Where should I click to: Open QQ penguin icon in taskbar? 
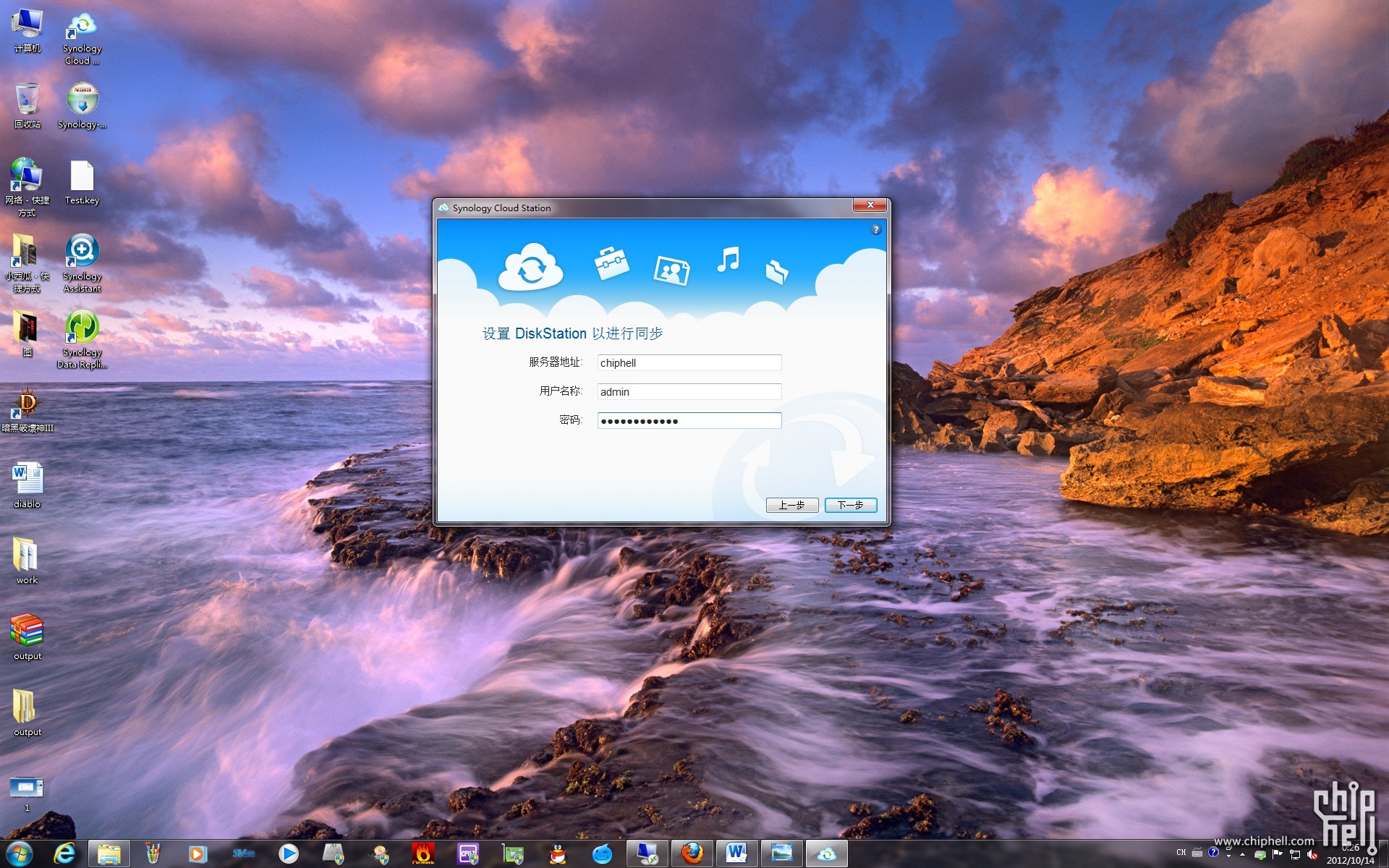(x=558, y=854)
